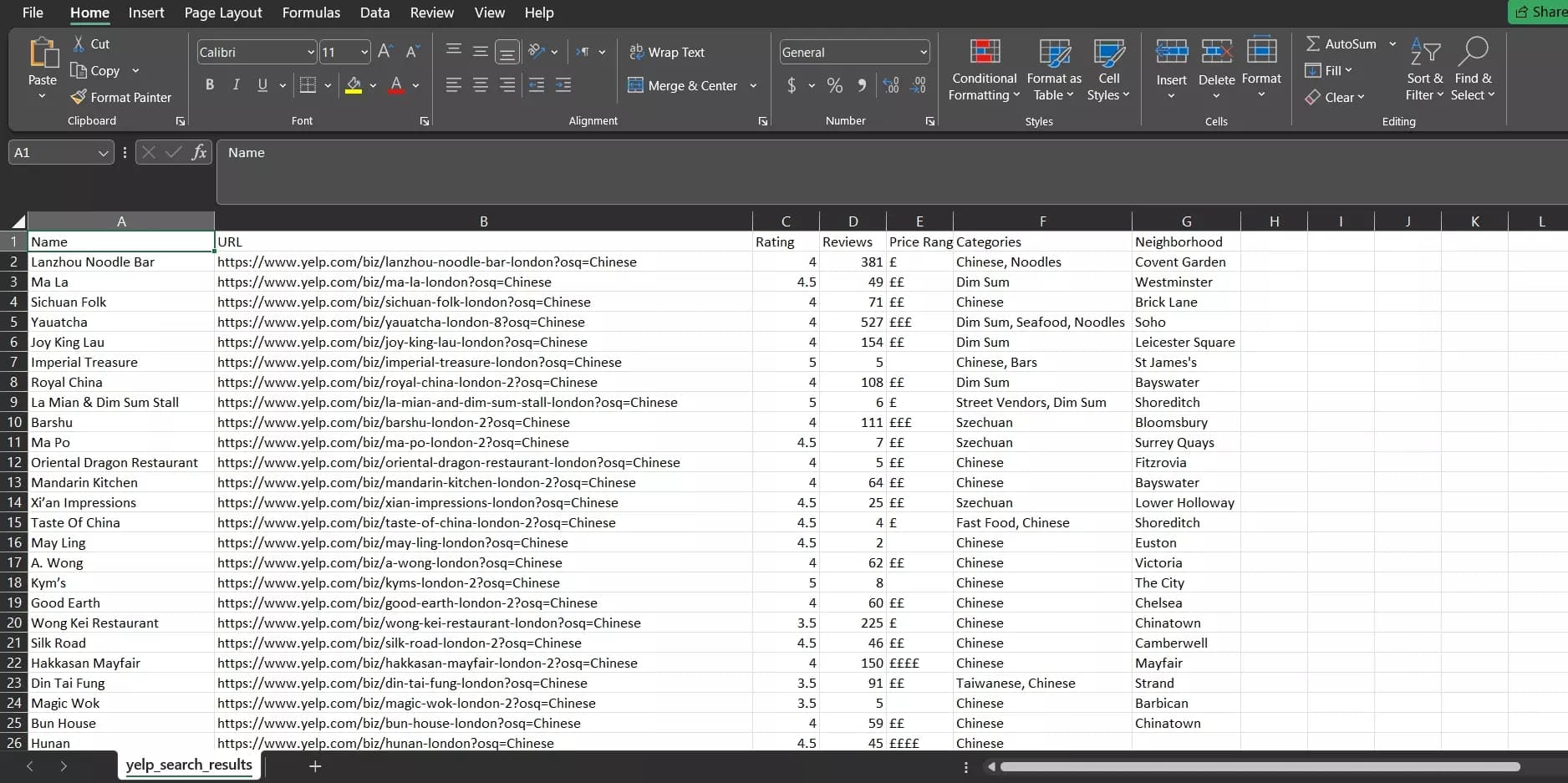This screenshot has height=783, width=1568.
Task: Switch to the Formulas tab
Action: pyautogui.click(x=311, y=13)
